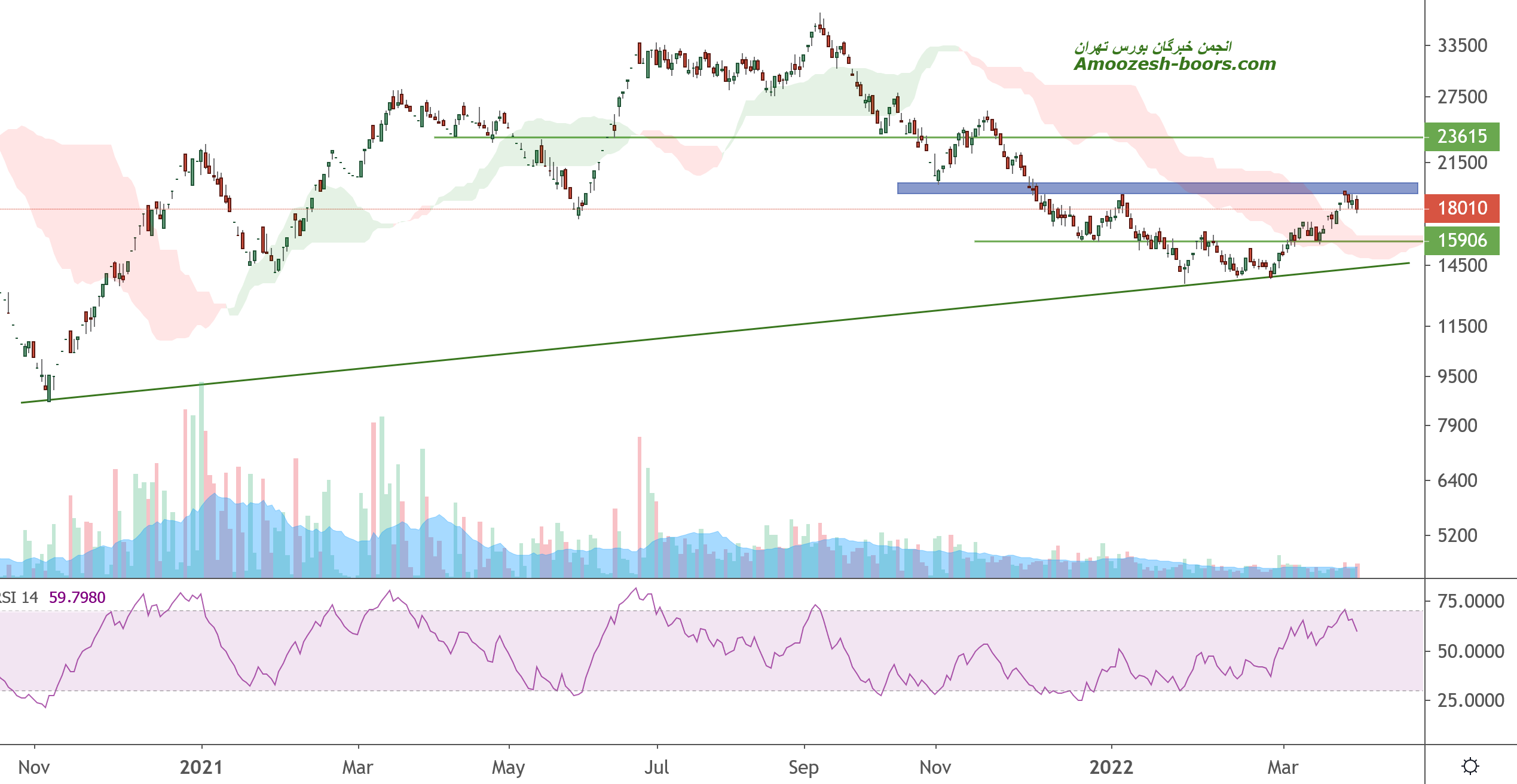Click the RSI value 59.7980
Image resolution: width=1517 pixels, height=784 pixels.
point(77,598)
